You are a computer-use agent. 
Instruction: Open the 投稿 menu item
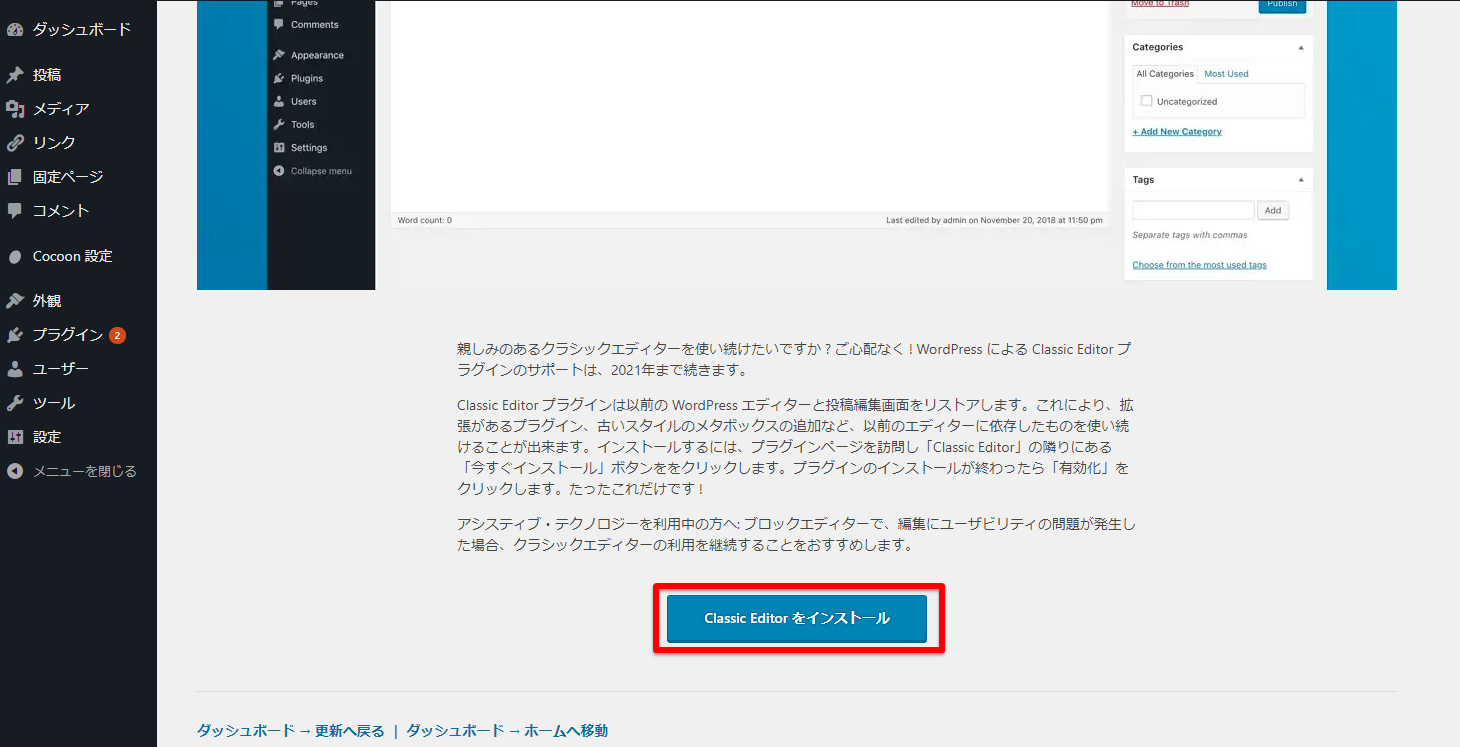pos(47,75)
